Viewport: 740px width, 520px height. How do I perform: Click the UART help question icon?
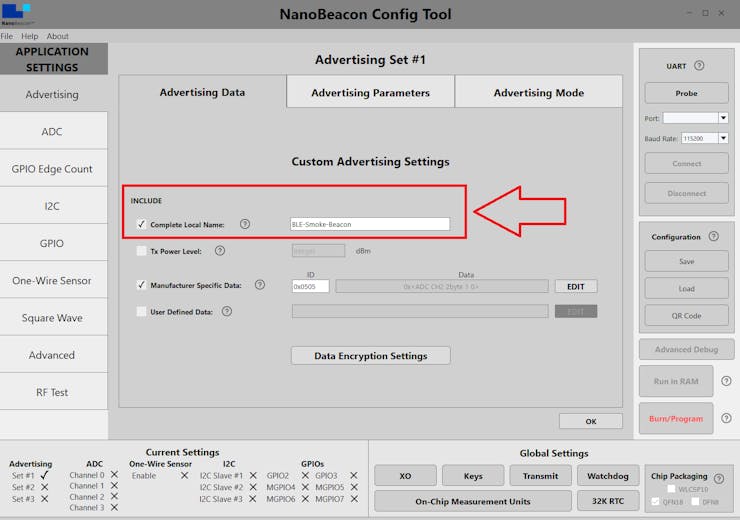pyautogui.click(x=699, y=66)
